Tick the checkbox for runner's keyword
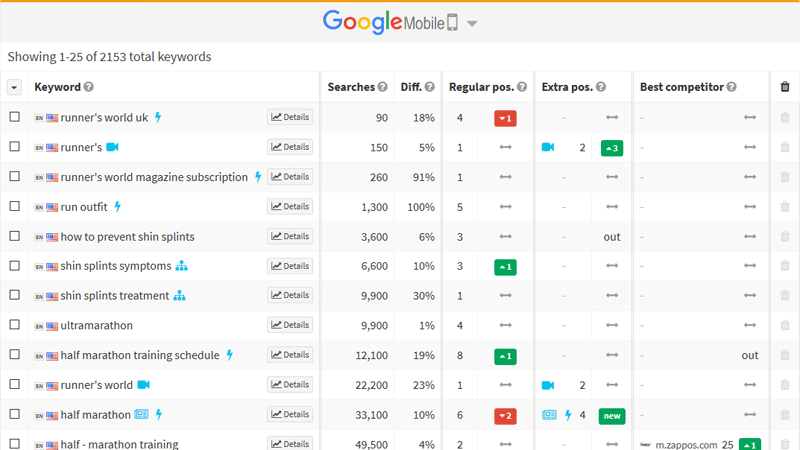The image size is (800, 450). point(14,146)
